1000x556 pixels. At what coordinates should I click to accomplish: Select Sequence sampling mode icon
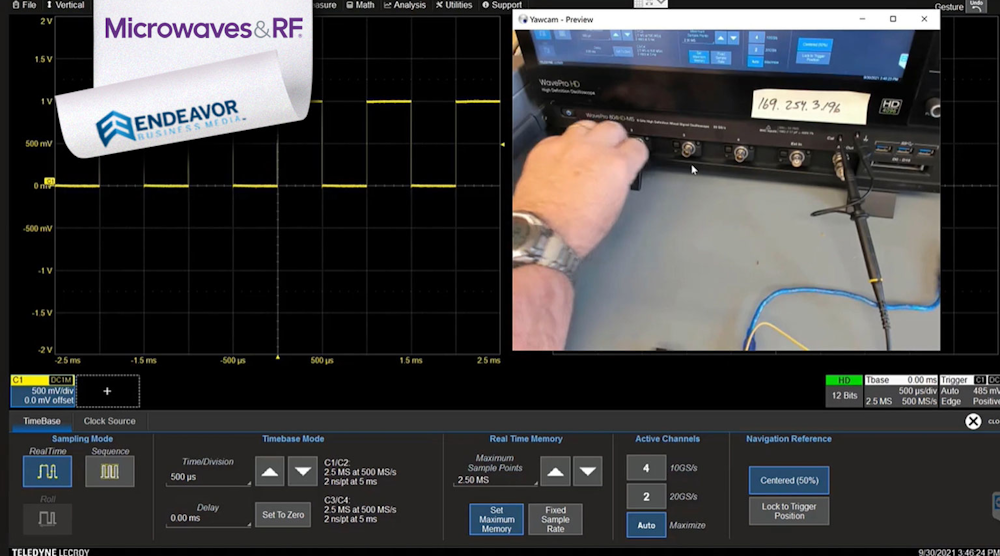110,471
